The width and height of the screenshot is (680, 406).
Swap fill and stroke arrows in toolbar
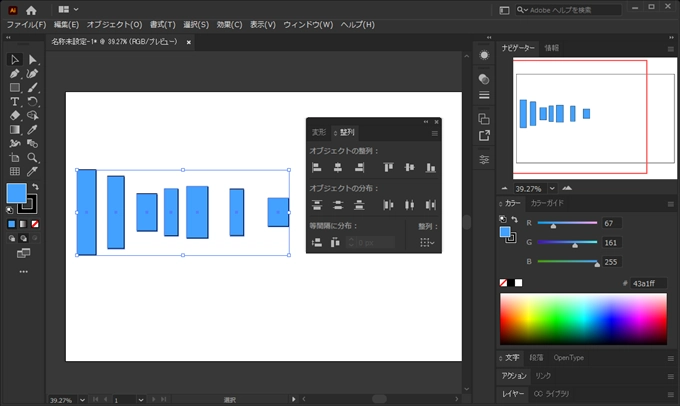click(35, 187)
